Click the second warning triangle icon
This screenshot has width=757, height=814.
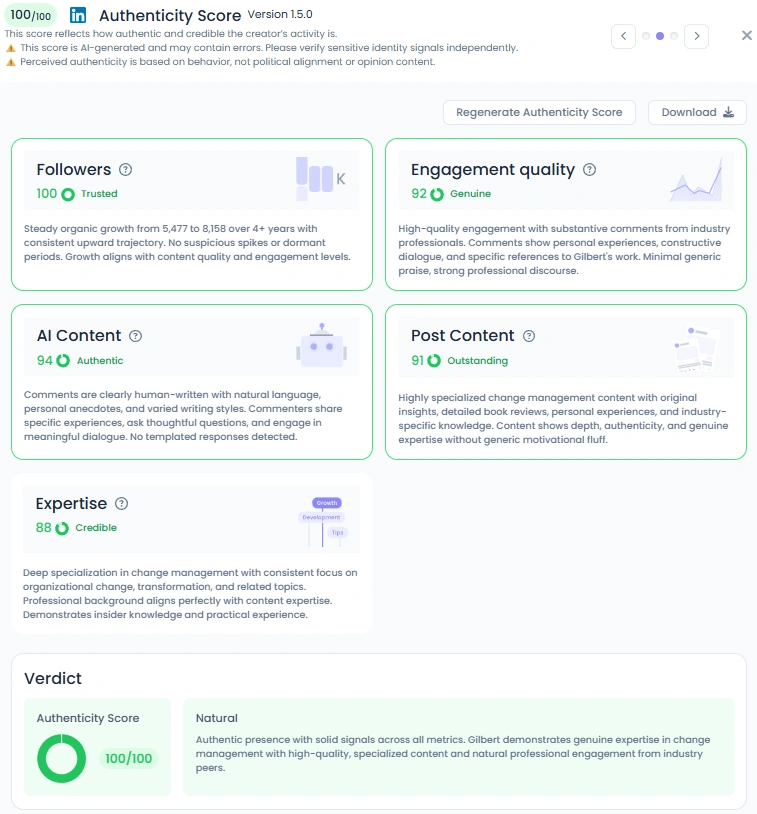(11, 62)
